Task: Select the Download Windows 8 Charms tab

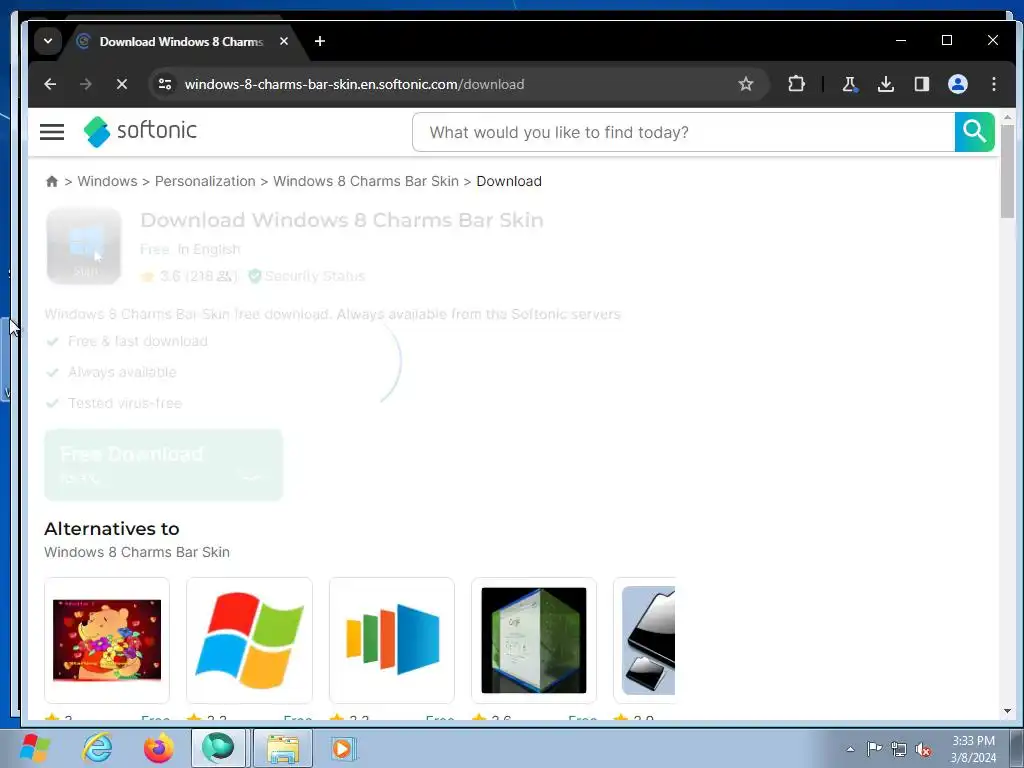Action: tap(181, 42)
